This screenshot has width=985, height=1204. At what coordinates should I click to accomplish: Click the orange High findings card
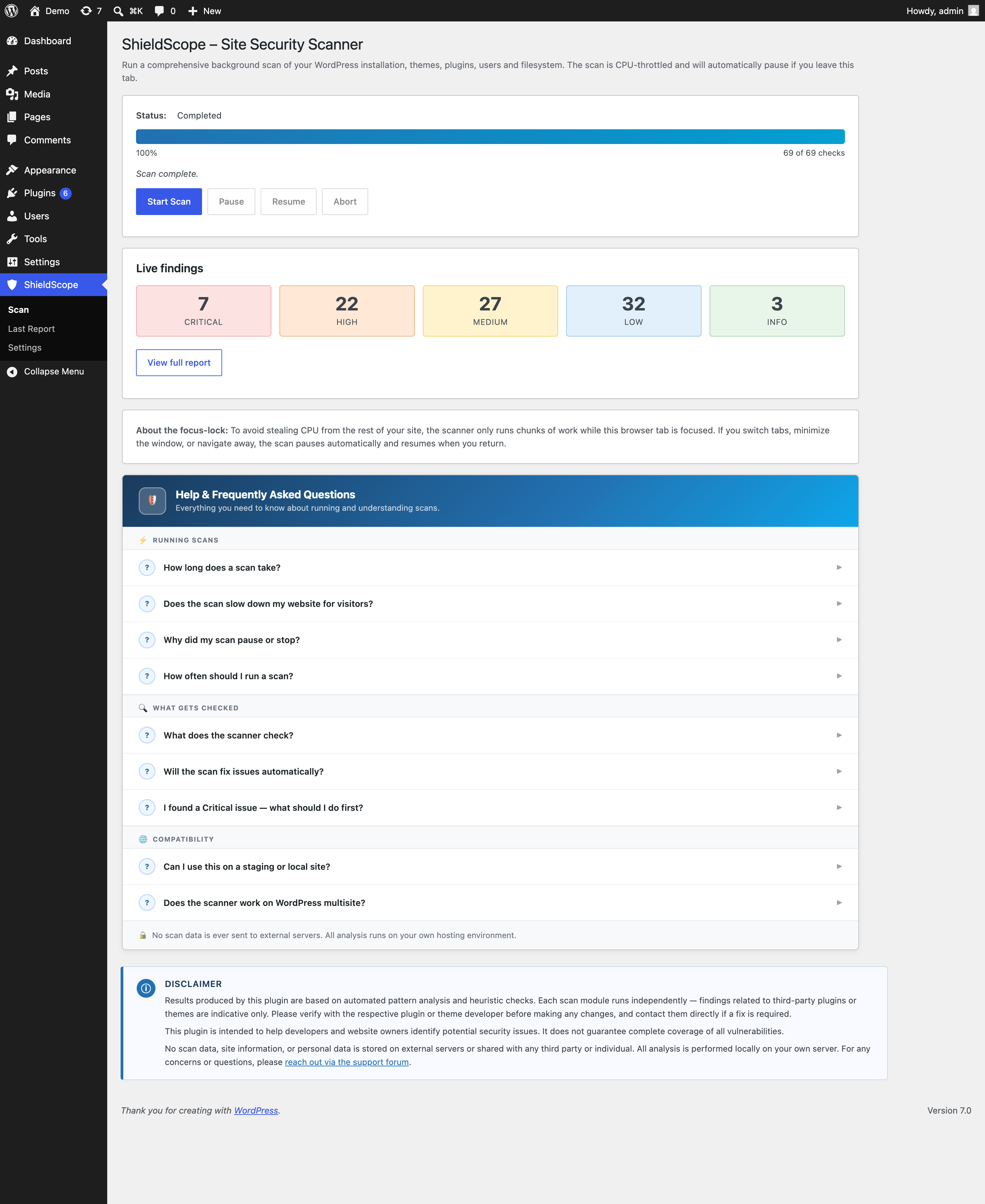click(347, 311)
